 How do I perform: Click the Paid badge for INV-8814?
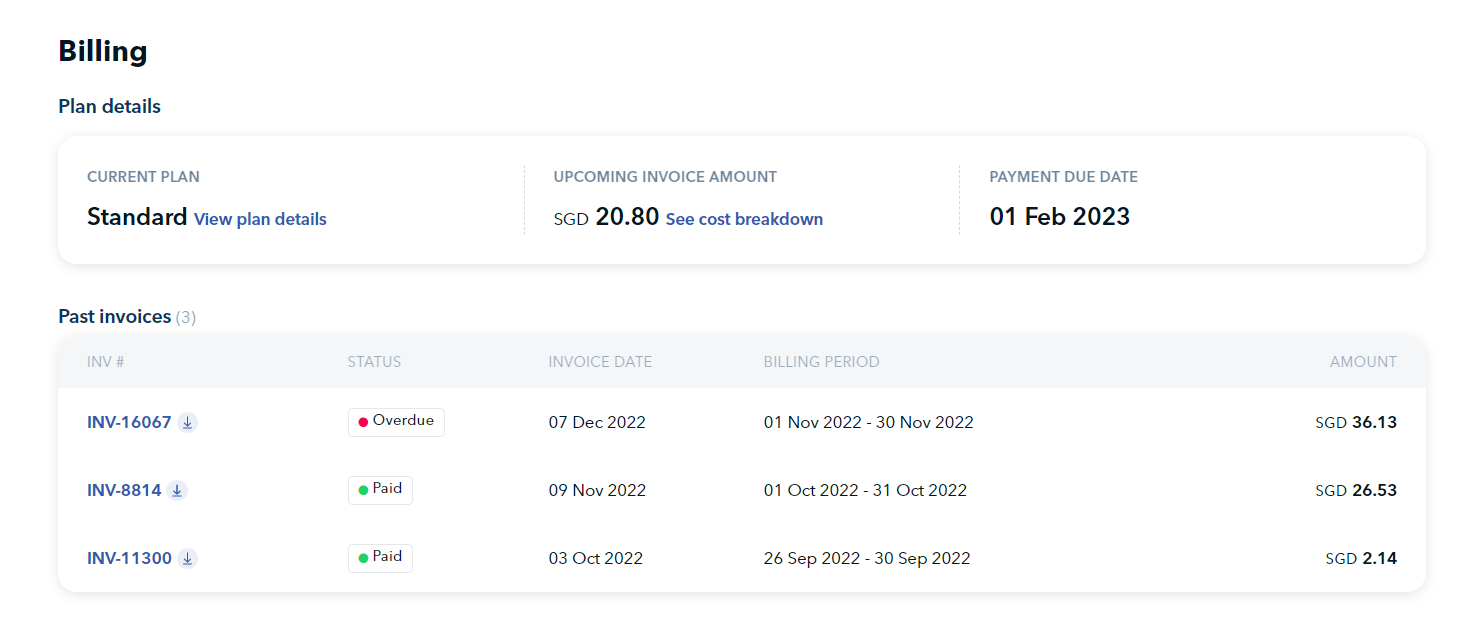(x=380, y=490)
